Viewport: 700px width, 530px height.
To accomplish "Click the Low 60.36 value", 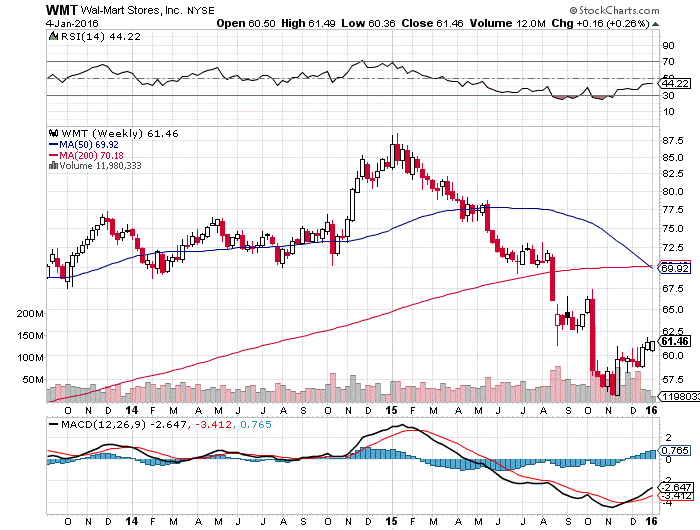I will (368, 23).
